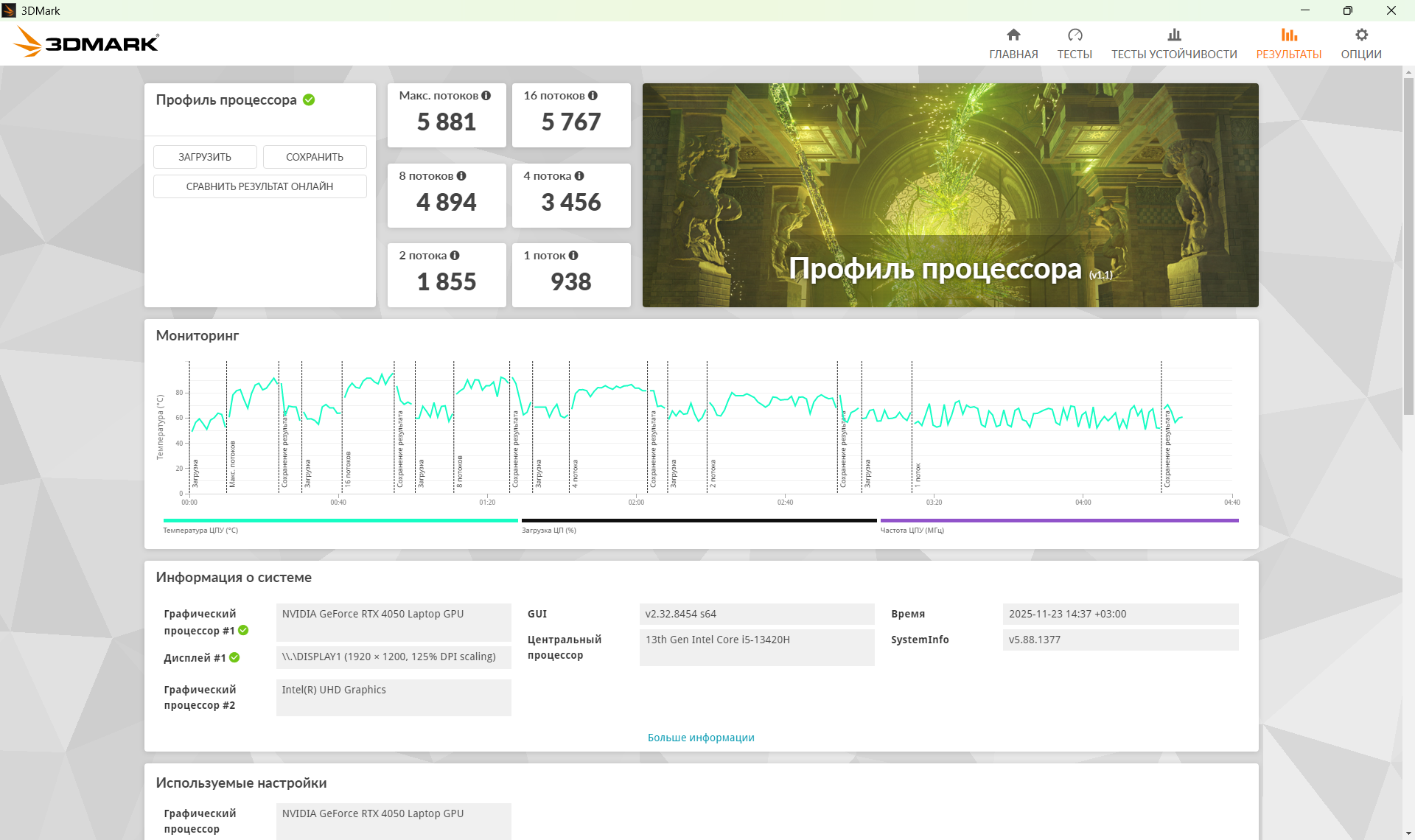Click the 5 767 sixteen-thread score
1415x840 pixels.
tap(571, 122)
